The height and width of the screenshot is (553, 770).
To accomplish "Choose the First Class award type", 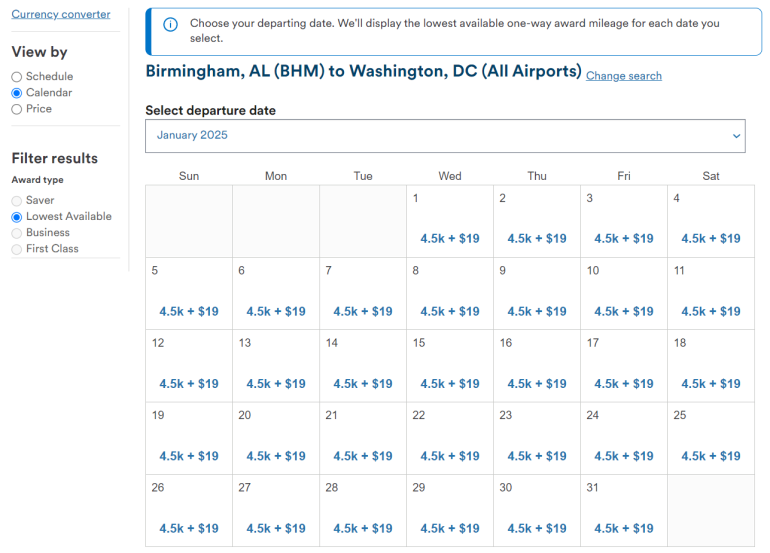I will tap(17, 249).
